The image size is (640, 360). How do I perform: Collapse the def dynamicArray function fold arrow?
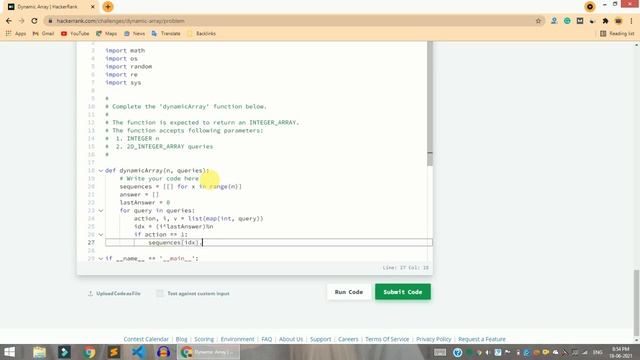101,171
